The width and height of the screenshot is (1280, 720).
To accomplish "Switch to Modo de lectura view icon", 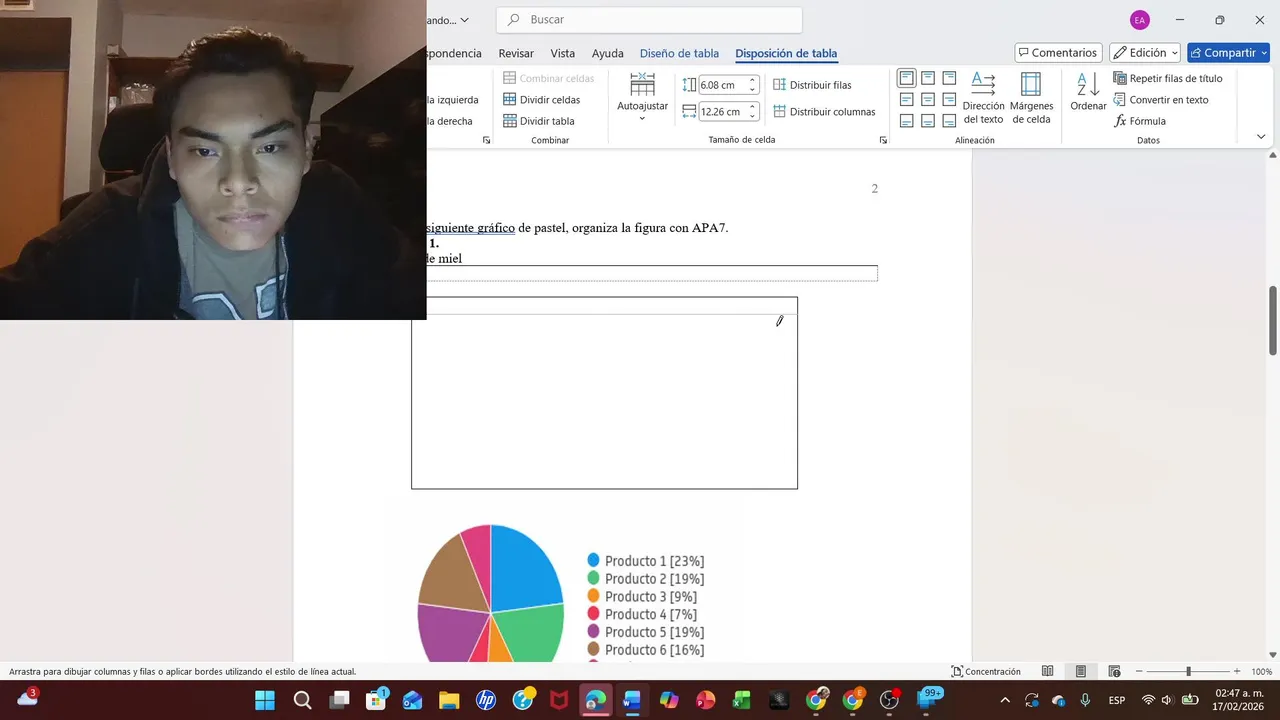I will pos(1047,672).
